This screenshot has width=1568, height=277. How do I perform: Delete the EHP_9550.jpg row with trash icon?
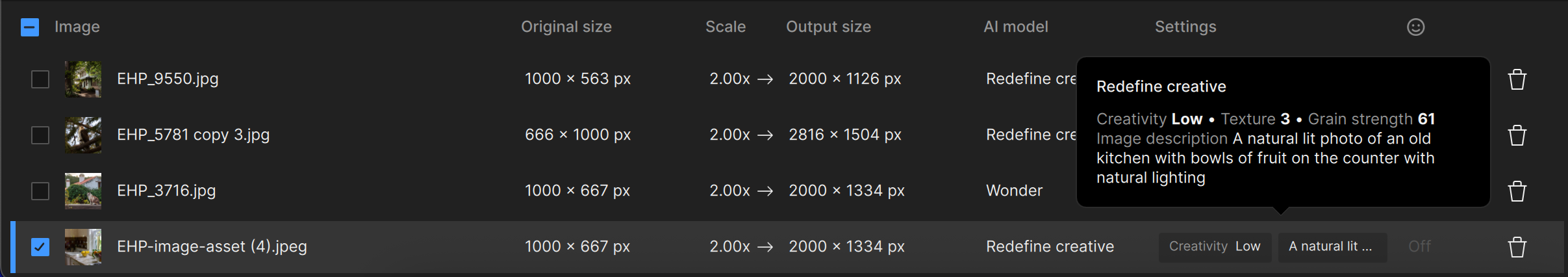[x=1517, y=79]
